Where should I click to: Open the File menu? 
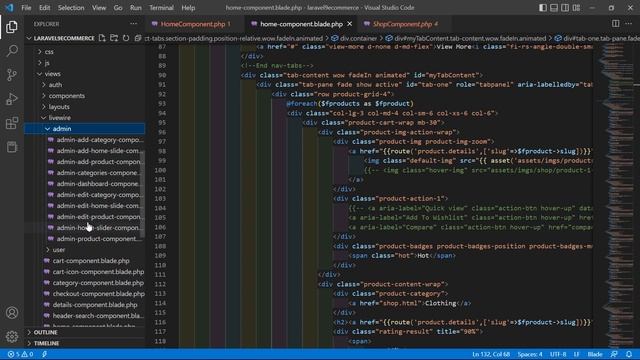(26, 7)
